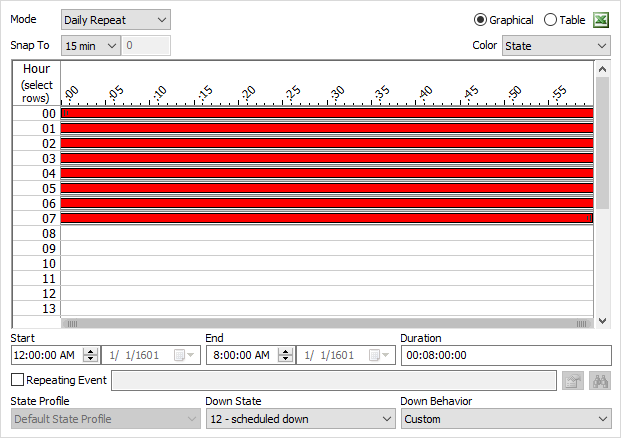Click the Duration field
The height and width of the screenshot is (438, 621).
[505, 355]
